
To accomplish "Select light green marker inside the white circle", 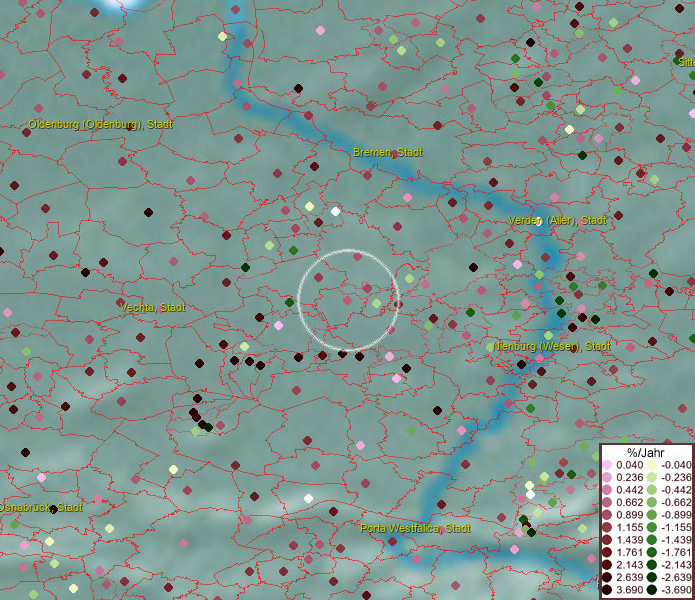I will coord(376,304).
